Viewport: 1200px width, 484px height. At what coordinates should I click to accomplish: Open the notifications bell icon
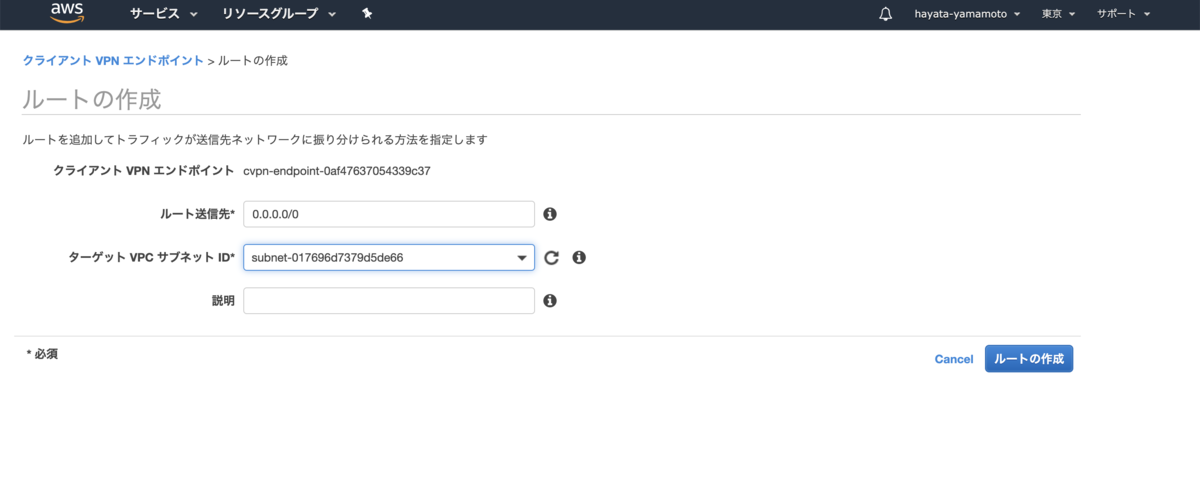coord(885,14)
